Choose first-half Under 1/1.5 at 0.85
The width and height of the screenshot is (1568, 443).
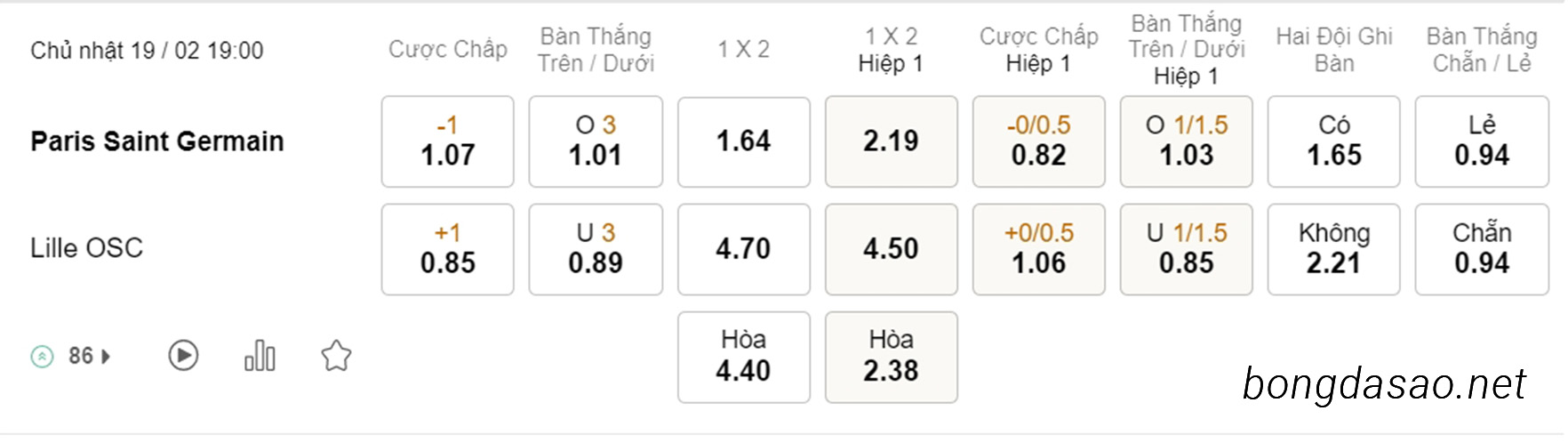(x=1187, y=249)
